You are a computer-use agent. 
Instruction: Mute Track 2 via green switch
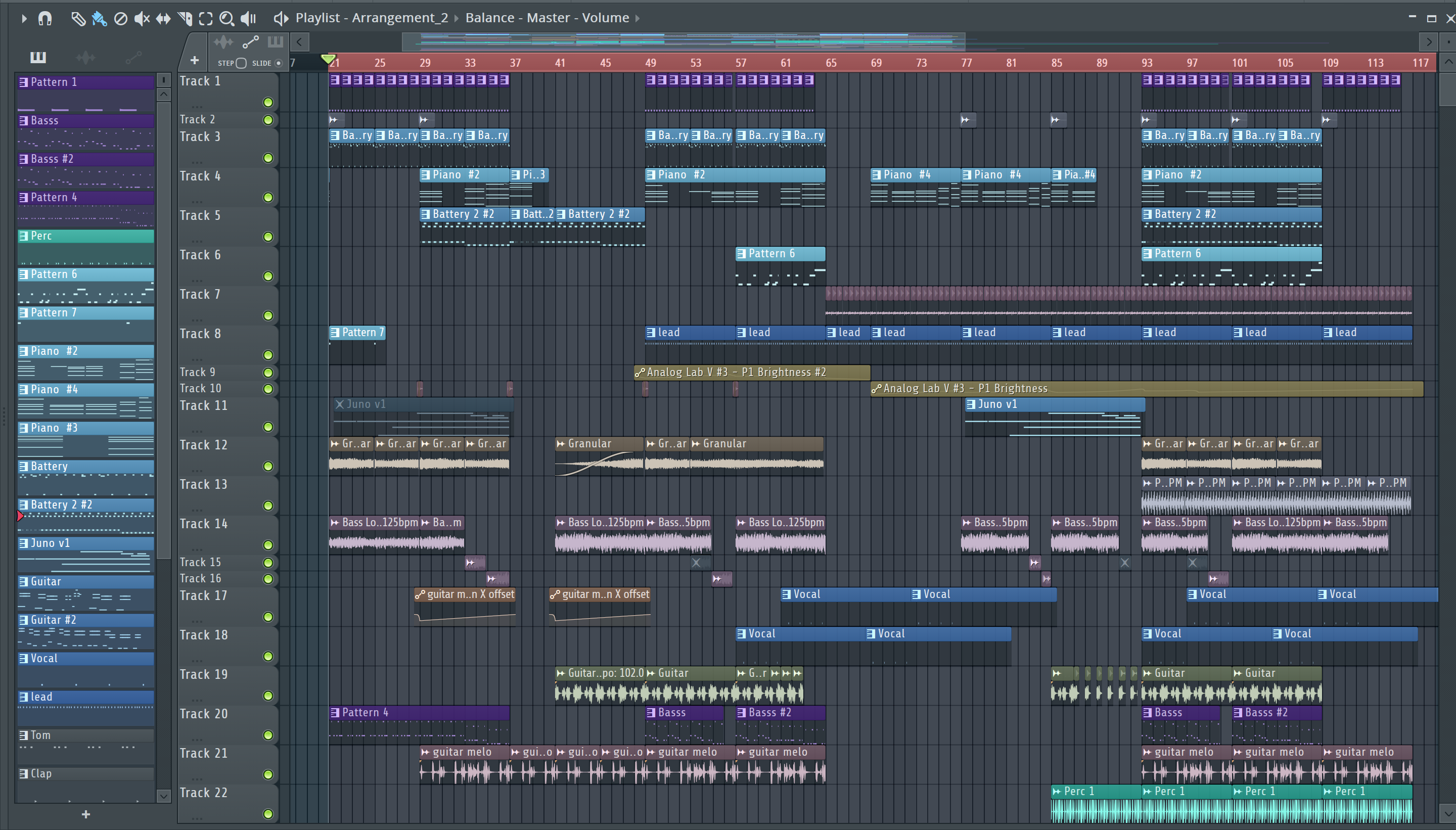click(268, 120)
